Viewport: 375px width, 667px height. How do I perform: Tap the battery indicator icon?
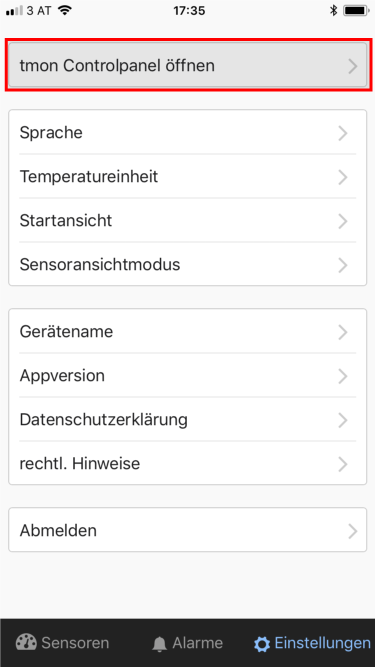[357, 11]
